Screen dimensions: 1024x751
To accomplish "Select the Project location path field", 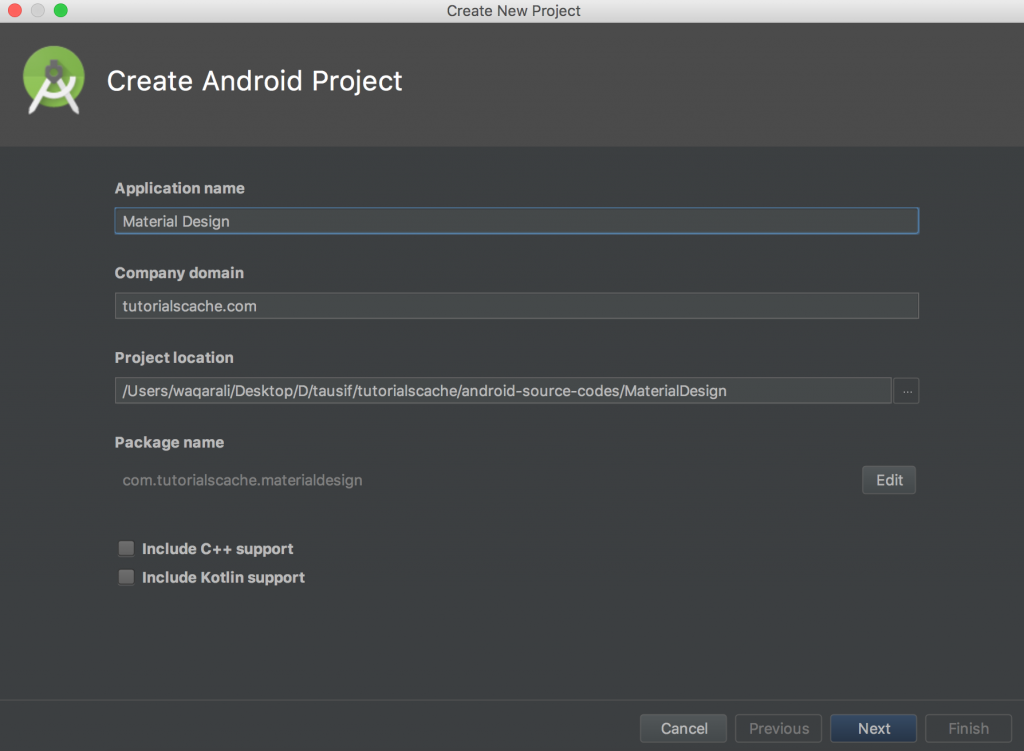I will [500, 390].
